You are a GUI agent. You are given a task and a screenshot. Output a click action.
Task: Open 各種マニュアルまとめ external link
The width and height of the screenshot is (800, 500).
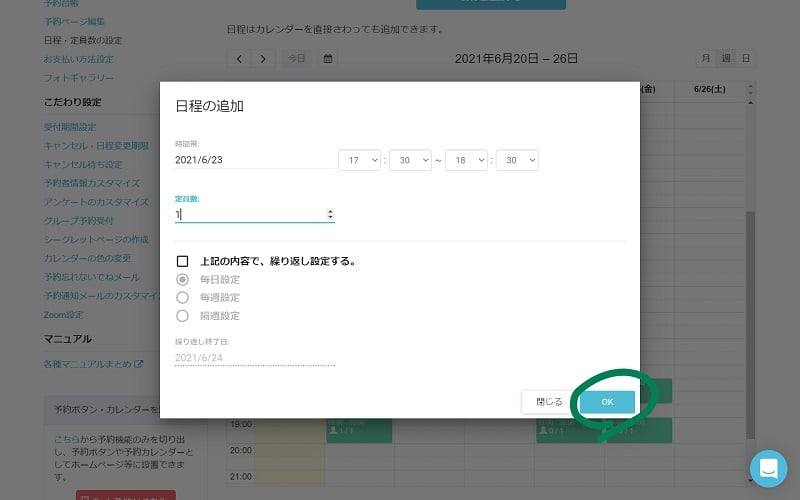pos(93,364)
